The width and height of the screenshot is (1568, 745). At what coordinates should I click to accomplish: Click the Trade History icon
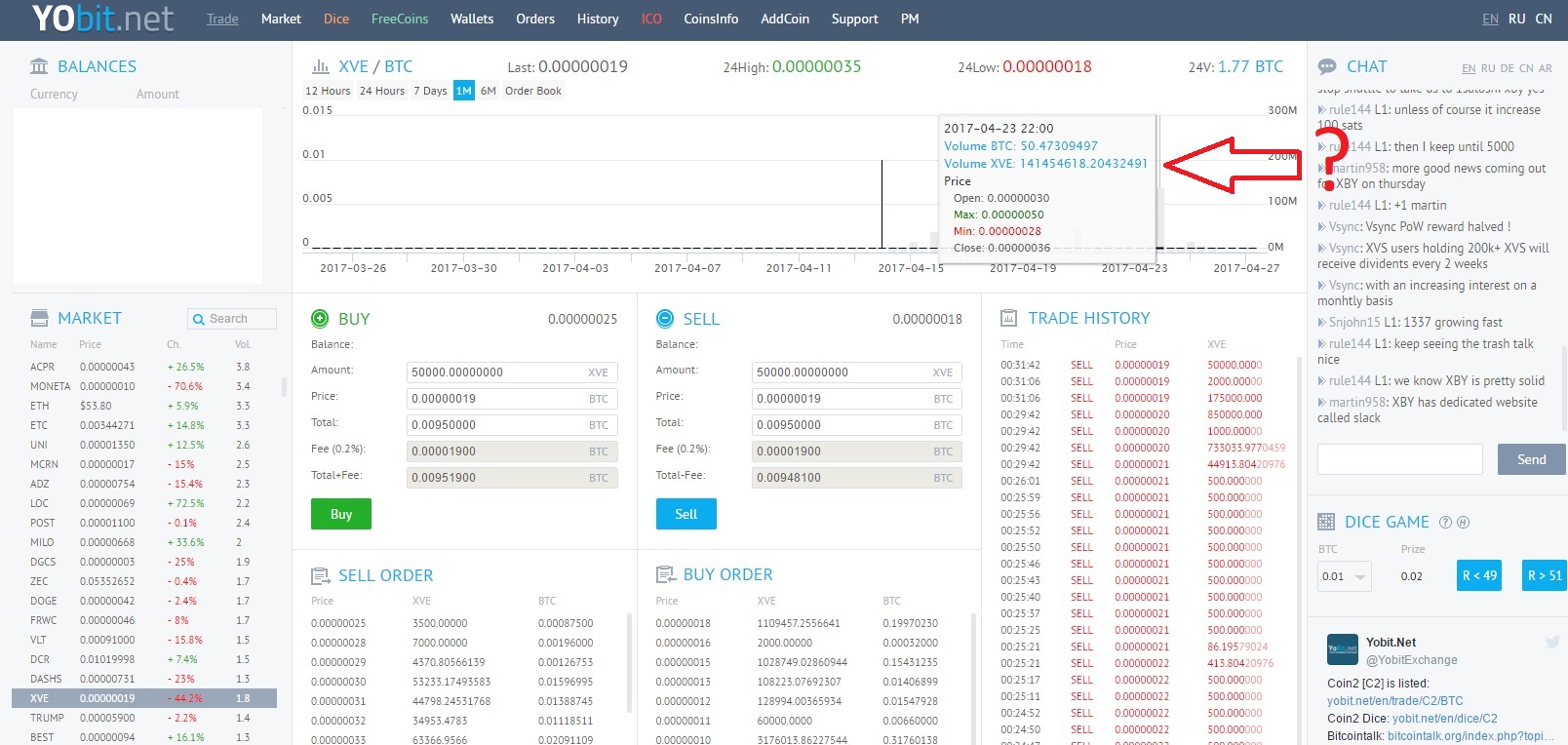coord(1009,318)
